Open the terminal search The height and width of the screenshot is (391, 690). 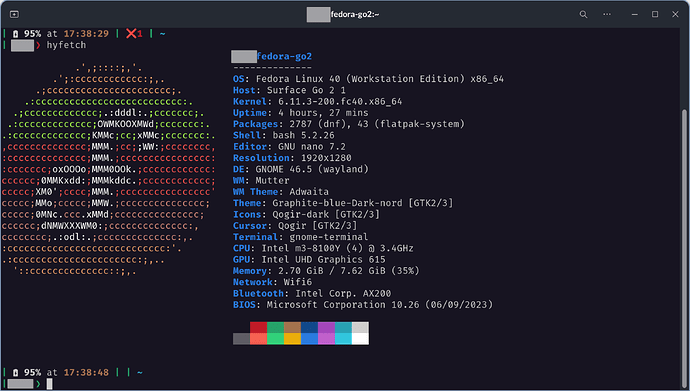tap(583, 15)
